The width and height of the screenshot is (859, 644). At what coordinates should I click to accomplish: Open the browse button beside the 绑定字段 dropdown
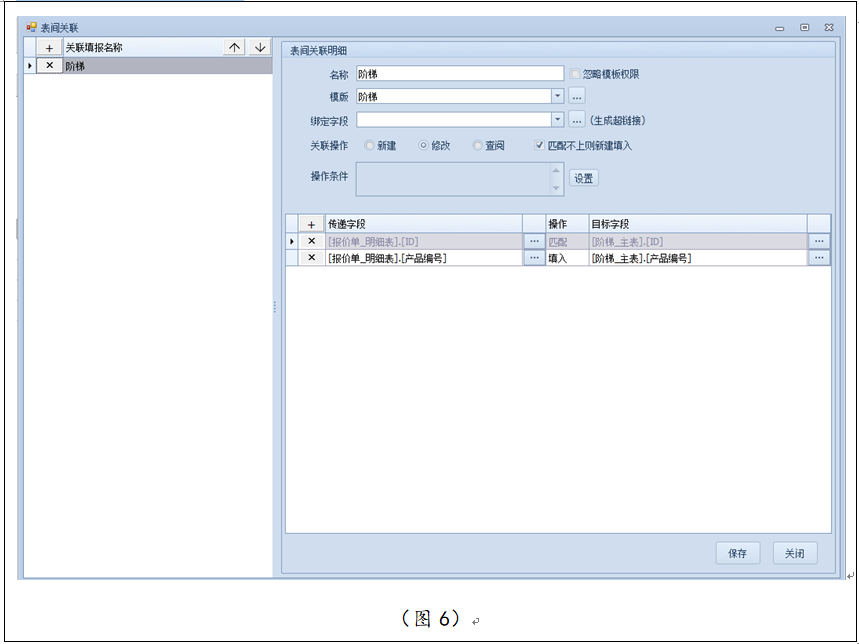click(577, 120)
